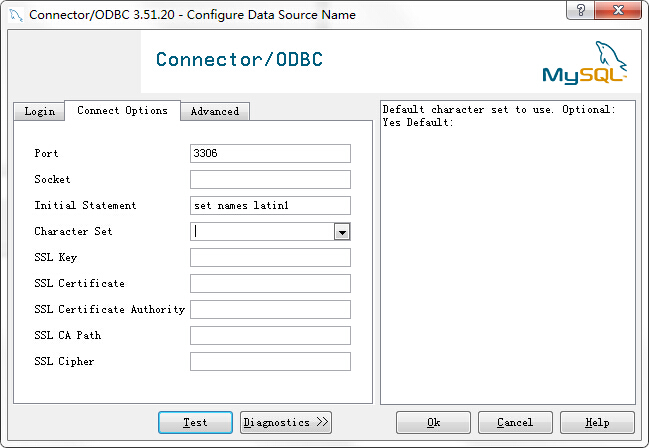Click the Connector/ODBC title bar app icon

[x=14, y=14]
